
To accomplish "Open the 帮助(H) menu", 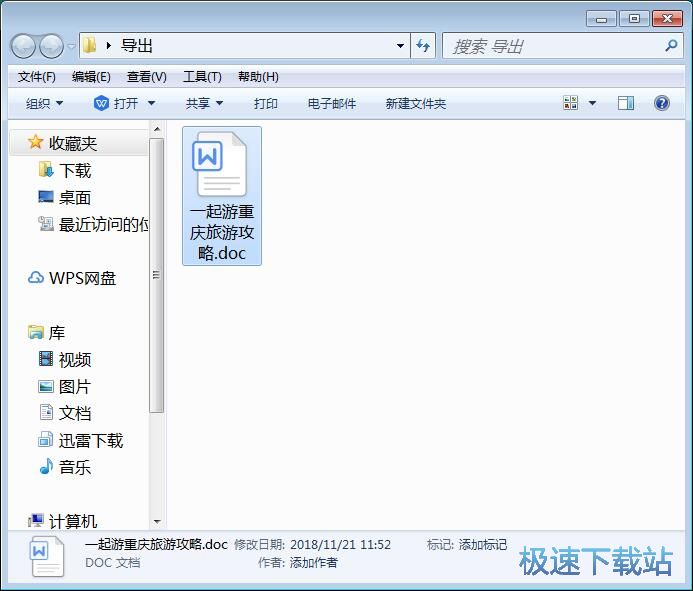I will [x=258, y=77].
